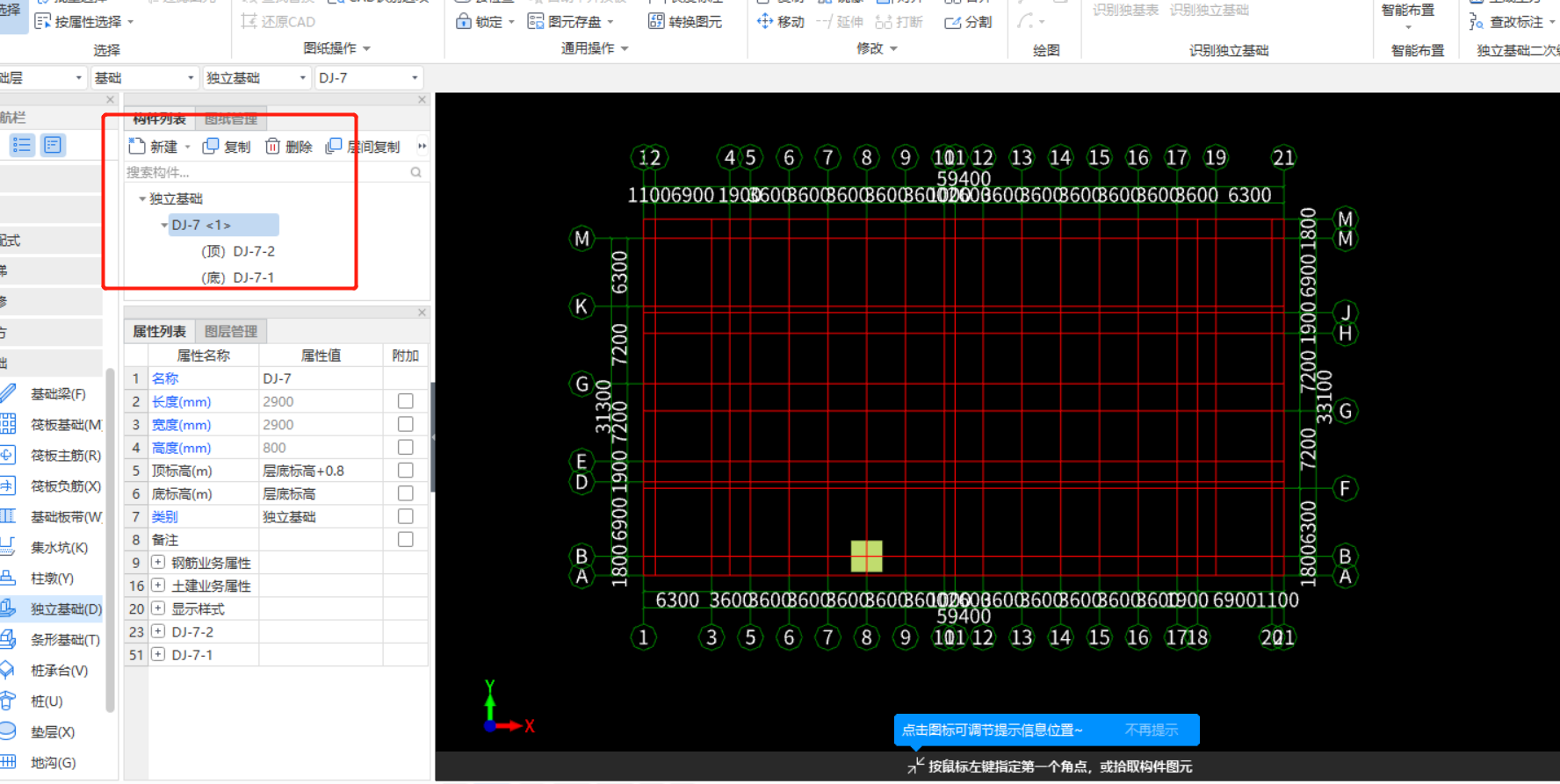Switch navigation to detail view icon
Image resolution: width=1560 pixels, height=784 pixels.
pos(53,145)
